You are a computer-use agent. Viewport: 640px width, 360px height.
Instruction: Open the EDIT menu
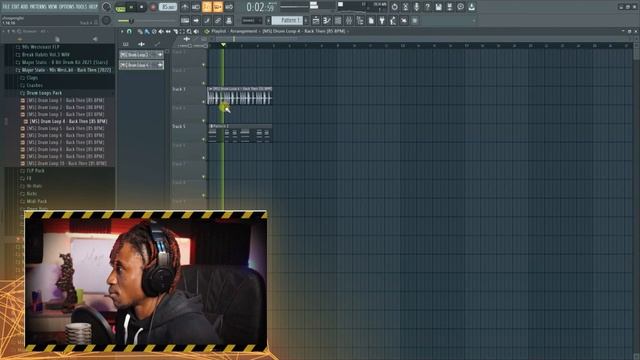16,7
